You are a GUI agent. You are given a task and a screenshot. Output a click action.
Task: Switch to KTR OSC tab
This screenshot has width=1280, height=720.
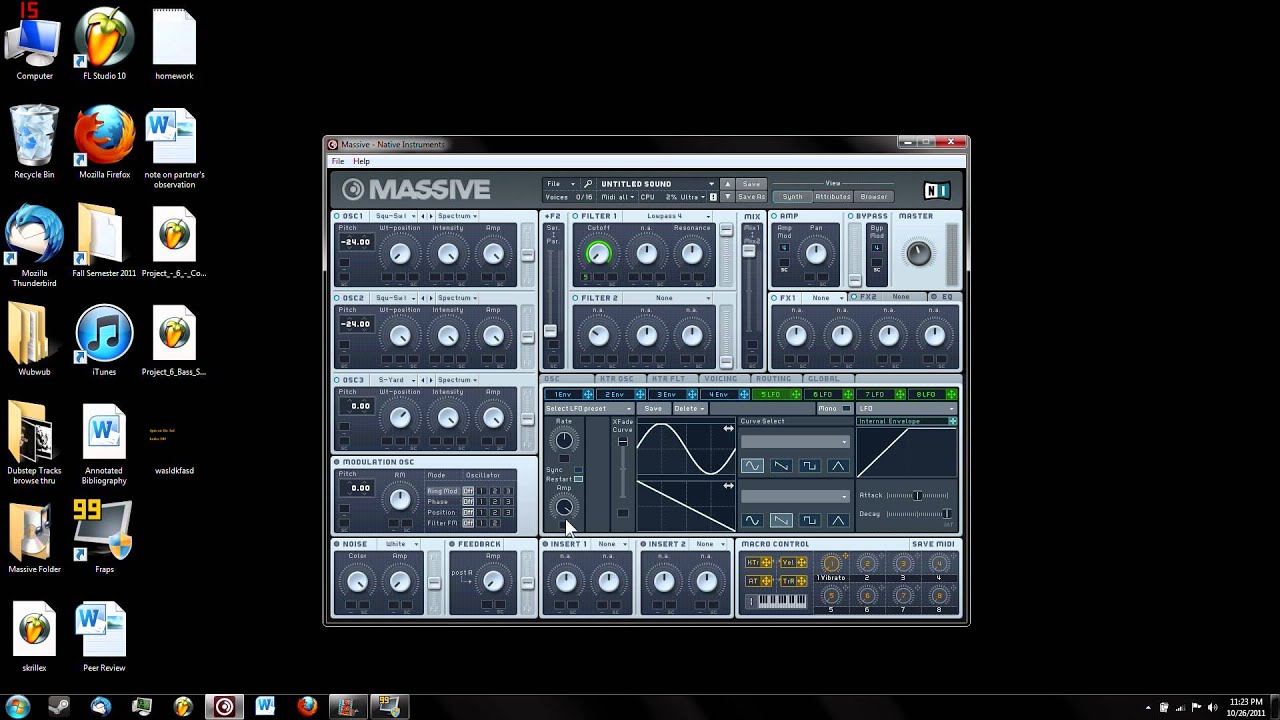[x=616, y=379]
